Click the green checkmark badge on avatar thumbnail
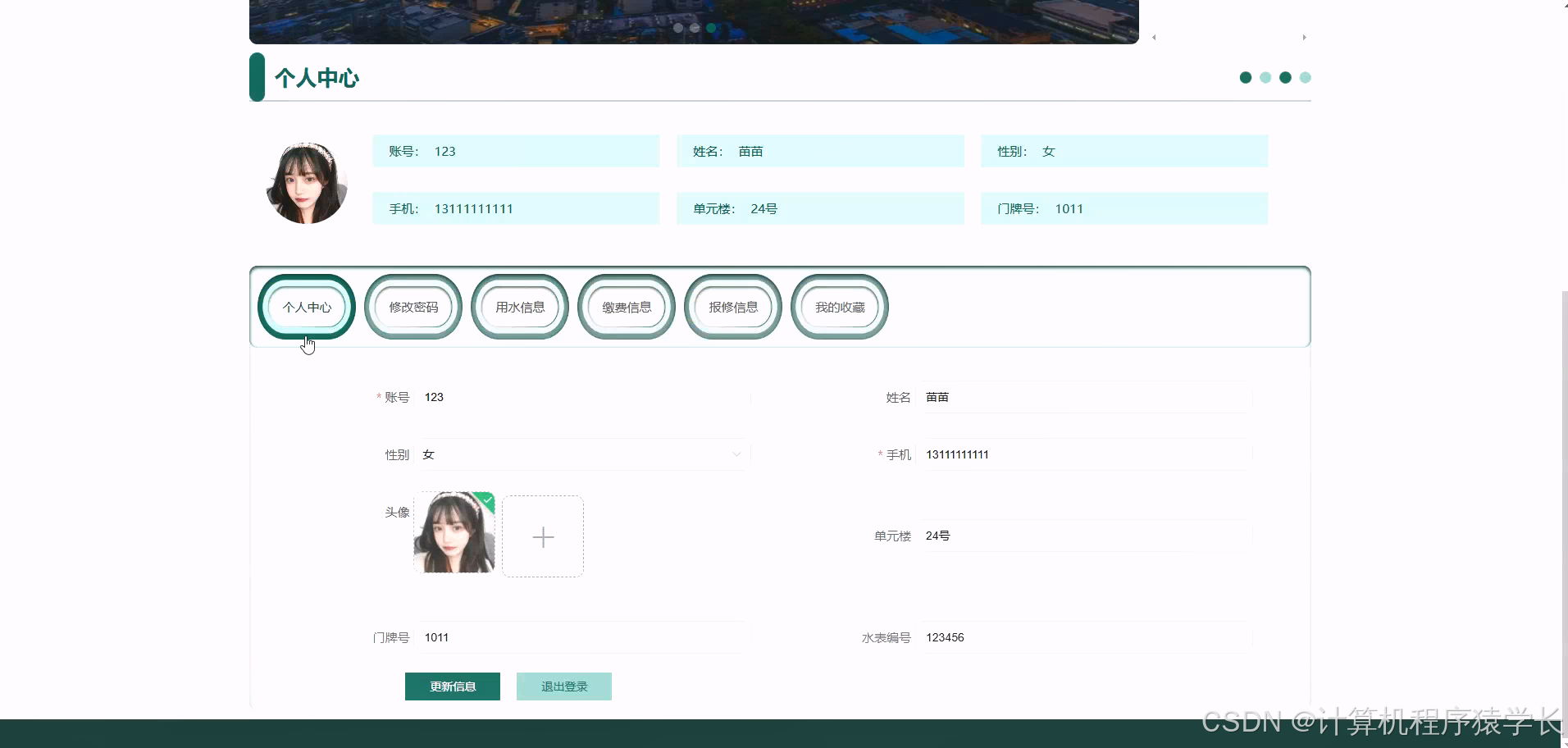Image resolution: width=1568 pixels, height=748 pixels. 485,500
